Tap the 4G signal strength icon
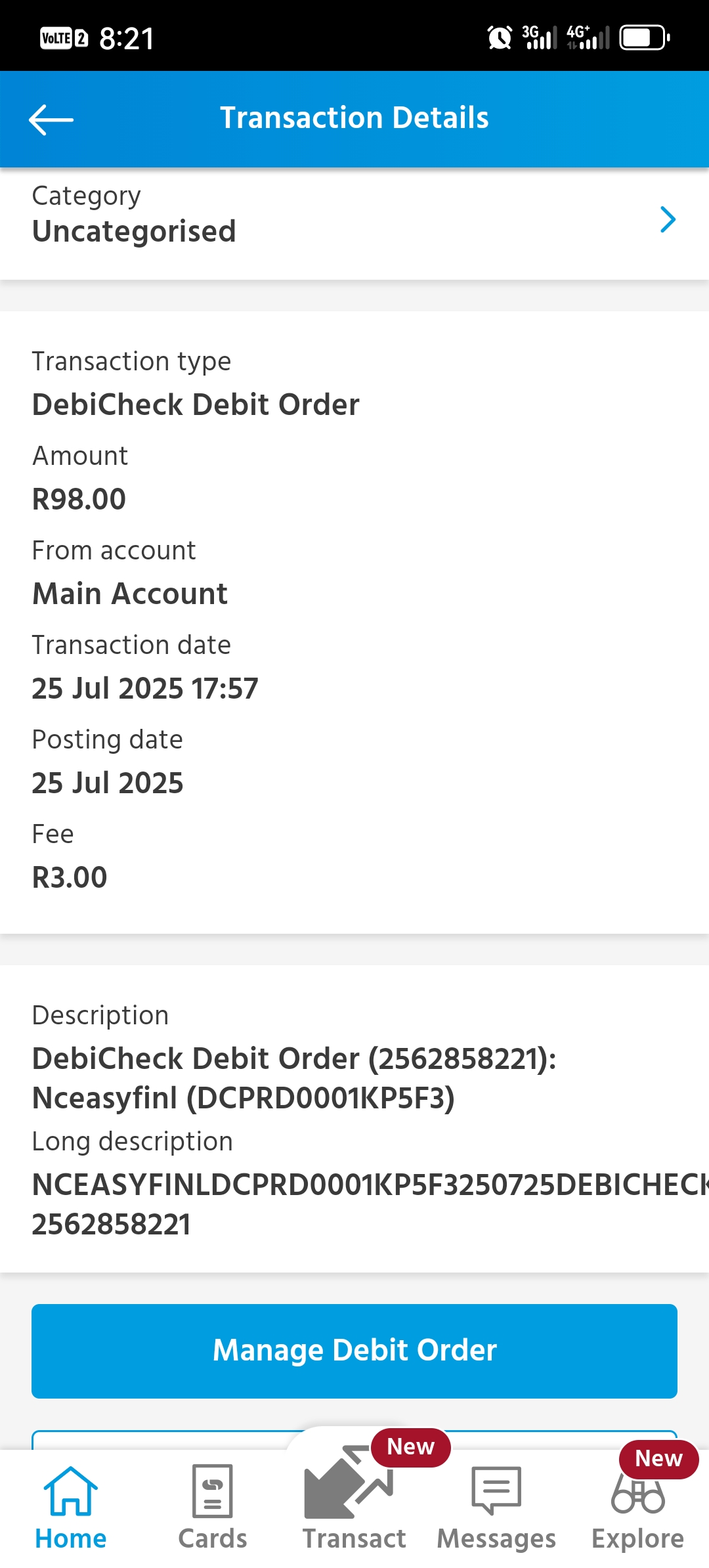The height and width of the screenshot is (1568, 709). pos(588,37)
